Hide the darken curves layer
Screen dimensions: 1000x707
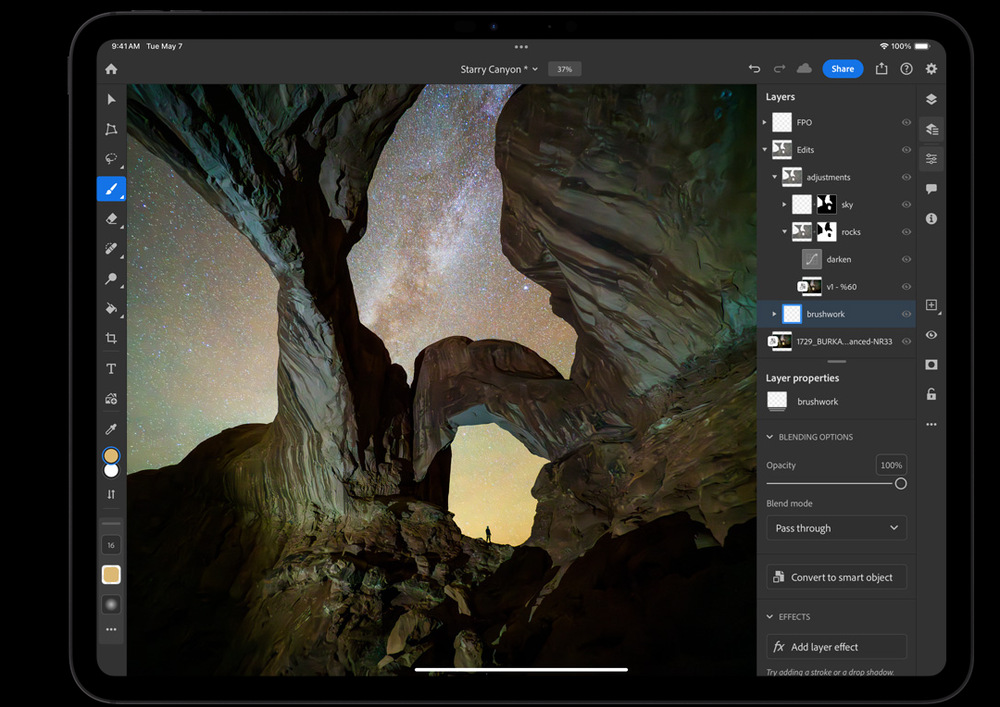point(906,259)
